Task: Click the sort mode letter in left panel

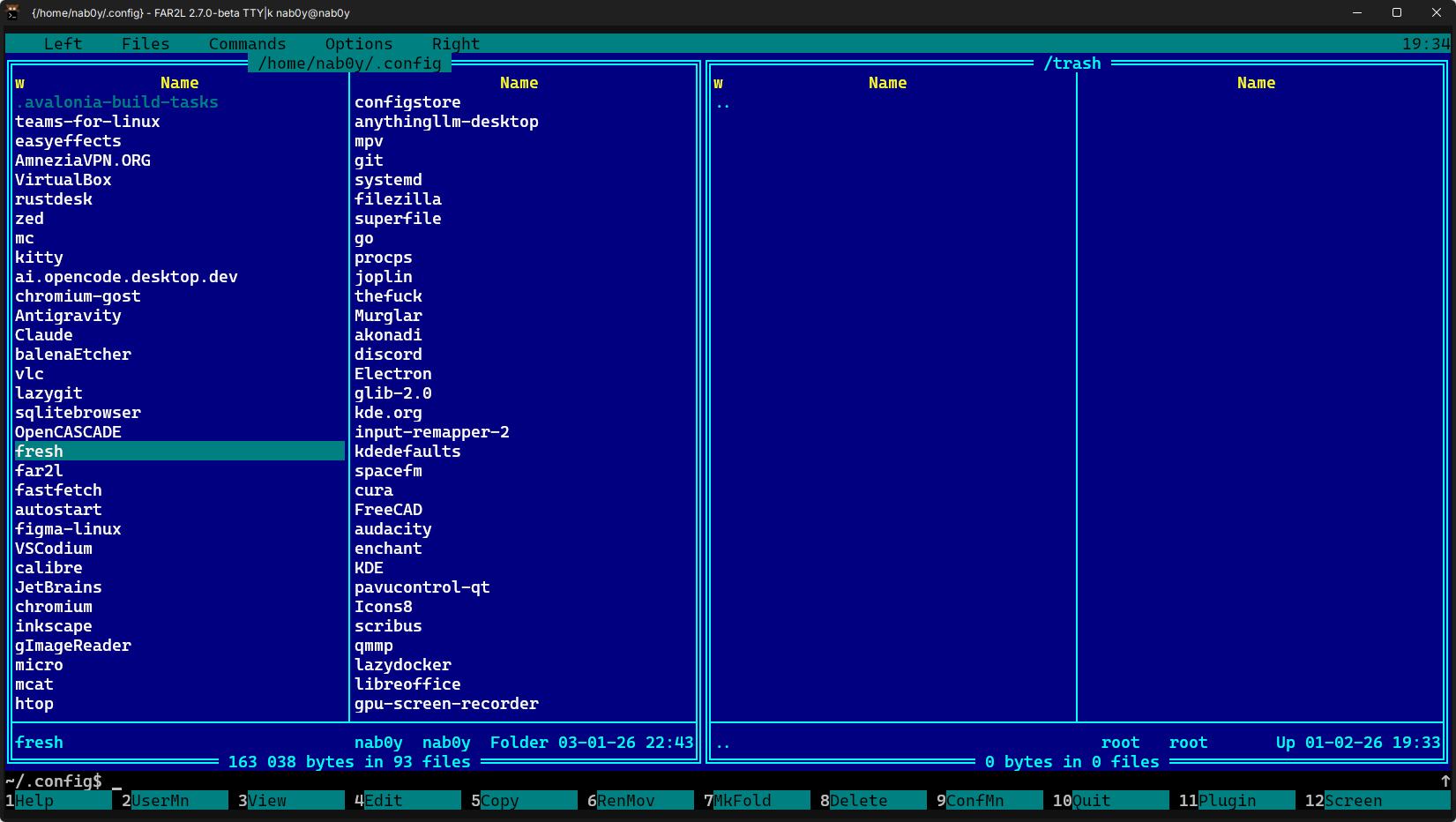Action: (19, 83)
